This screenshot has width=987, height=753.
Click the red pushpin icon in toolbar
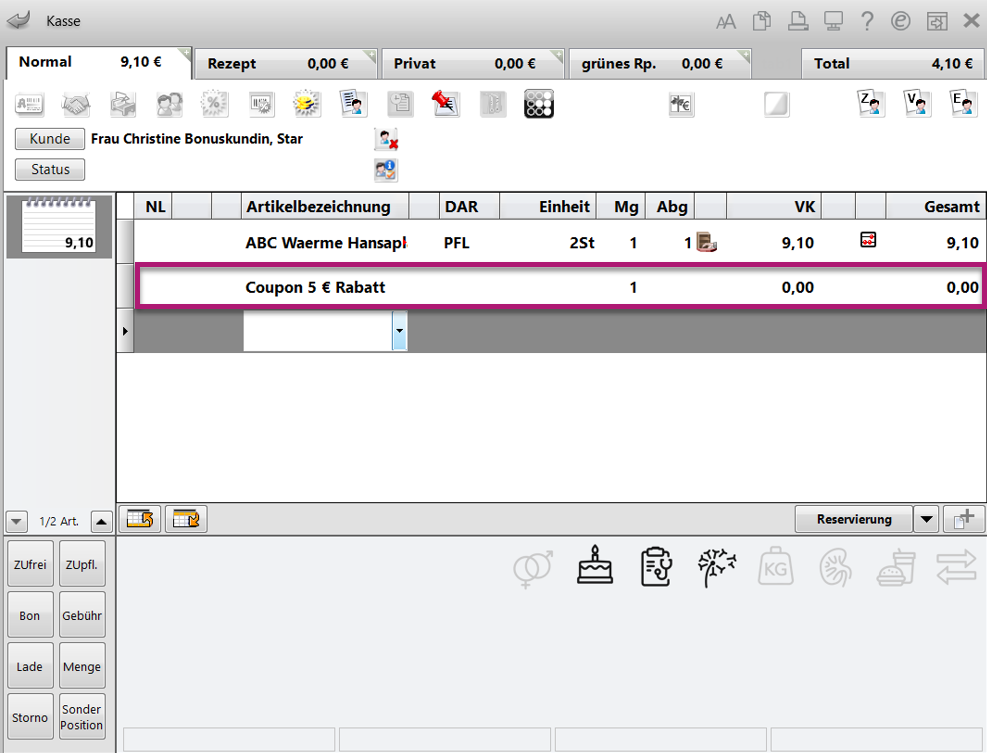pos(444,103)
